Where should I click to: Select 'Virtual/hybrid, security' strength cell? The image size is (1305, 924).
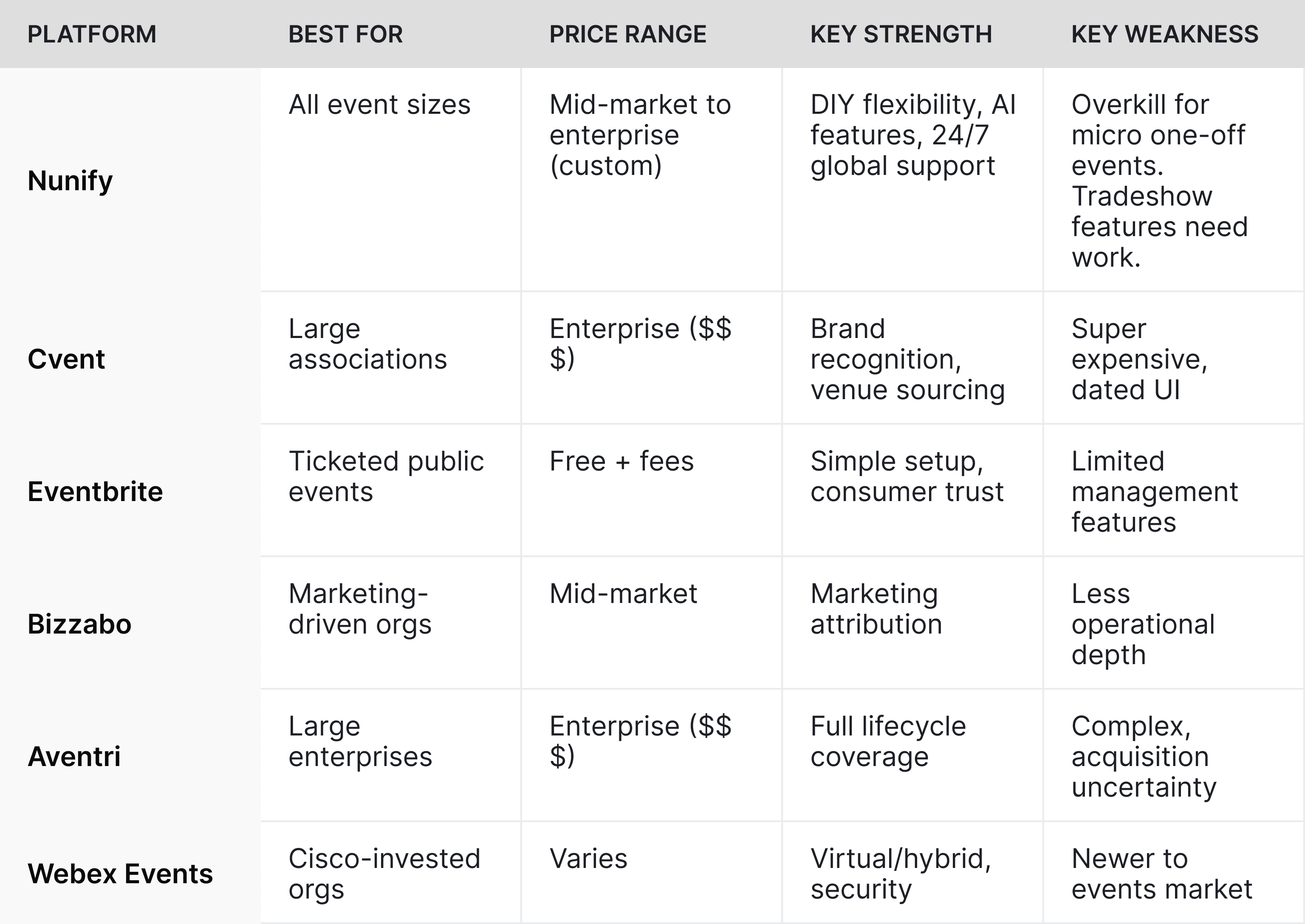pos(900,873)
